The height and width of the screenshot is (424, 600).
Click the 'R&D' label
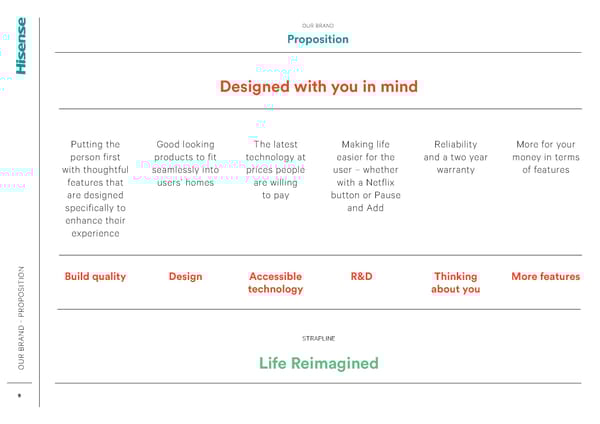362,277
